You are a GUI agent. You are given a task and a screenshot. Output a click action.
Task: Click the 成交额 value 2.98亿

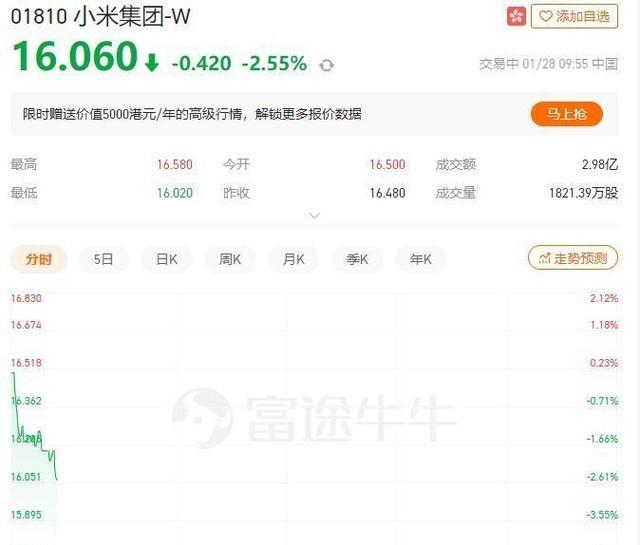point(600,165)
